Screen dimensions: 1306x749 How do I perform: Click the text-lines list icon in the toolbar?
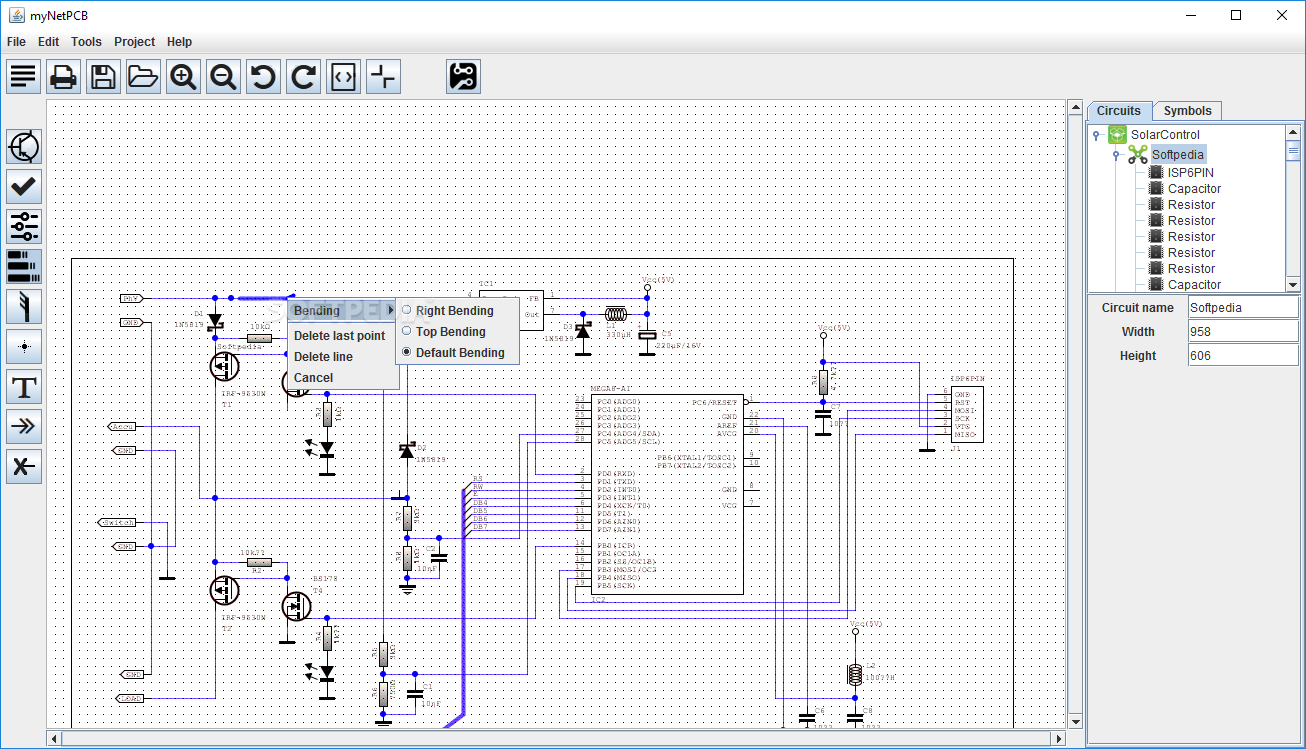[23, 76]
